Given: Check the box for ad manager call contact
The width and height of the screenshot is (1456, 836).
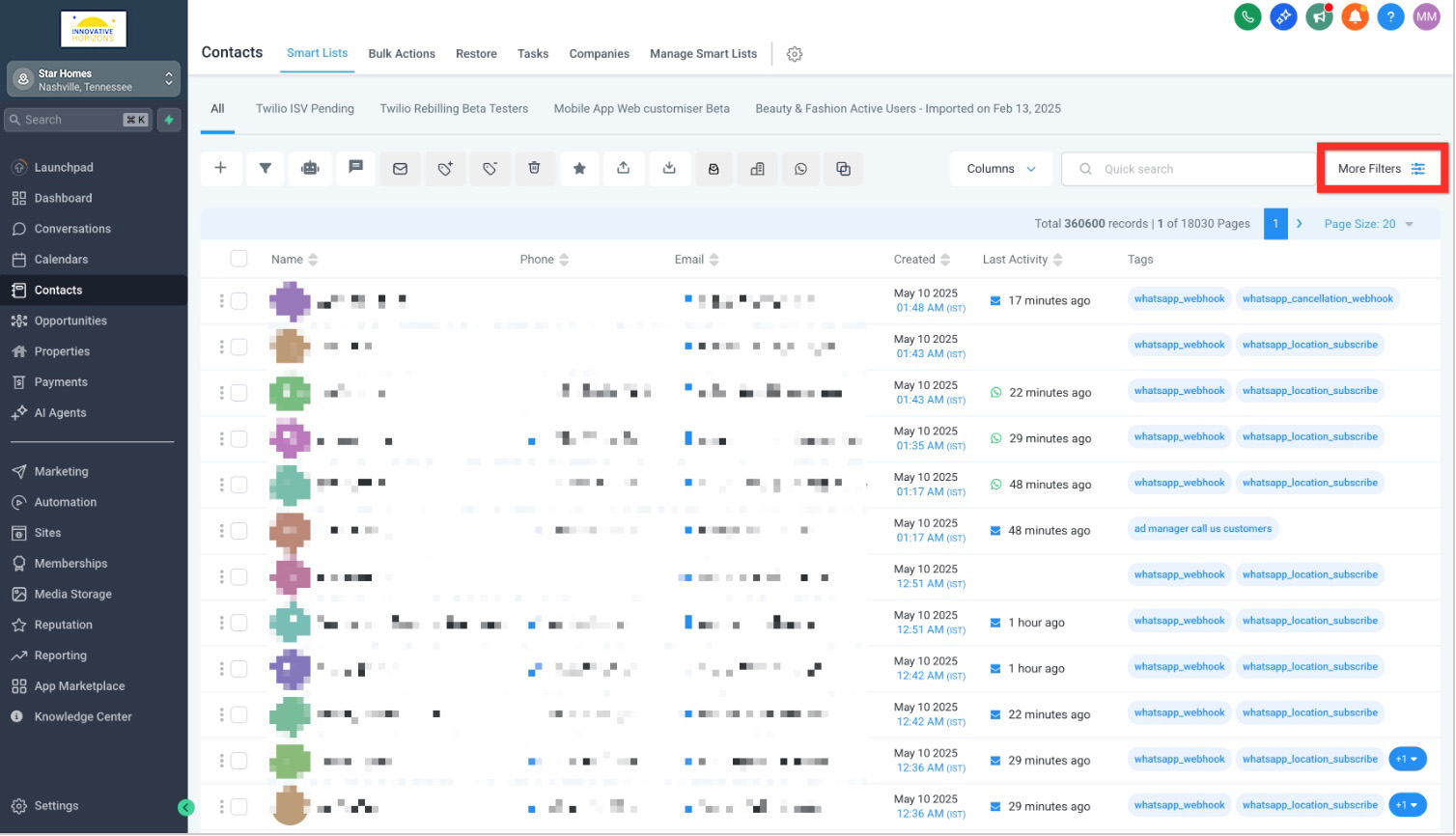Looking at the screenshot, I should point(238,531).
